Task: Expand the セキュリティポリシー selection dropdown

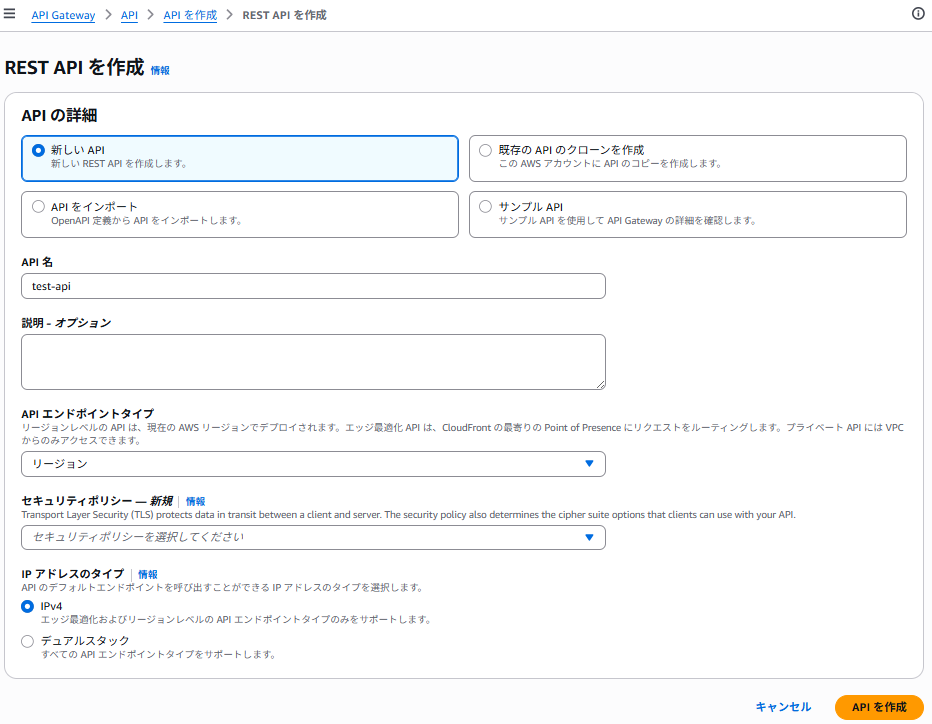Action: (x=313, y=537)
